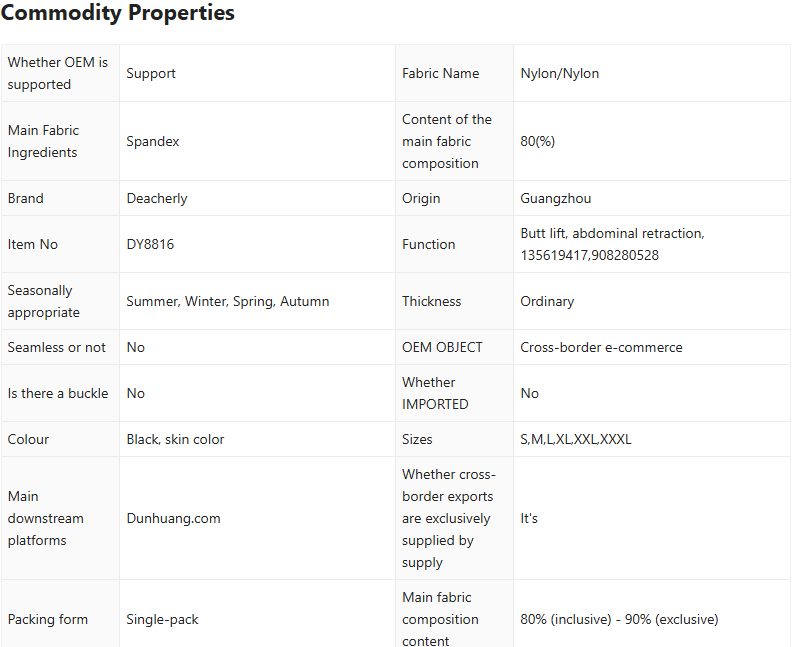Click the Single-pack packing form value
Screen dimensions: 800x647
(x=162, y=619)
